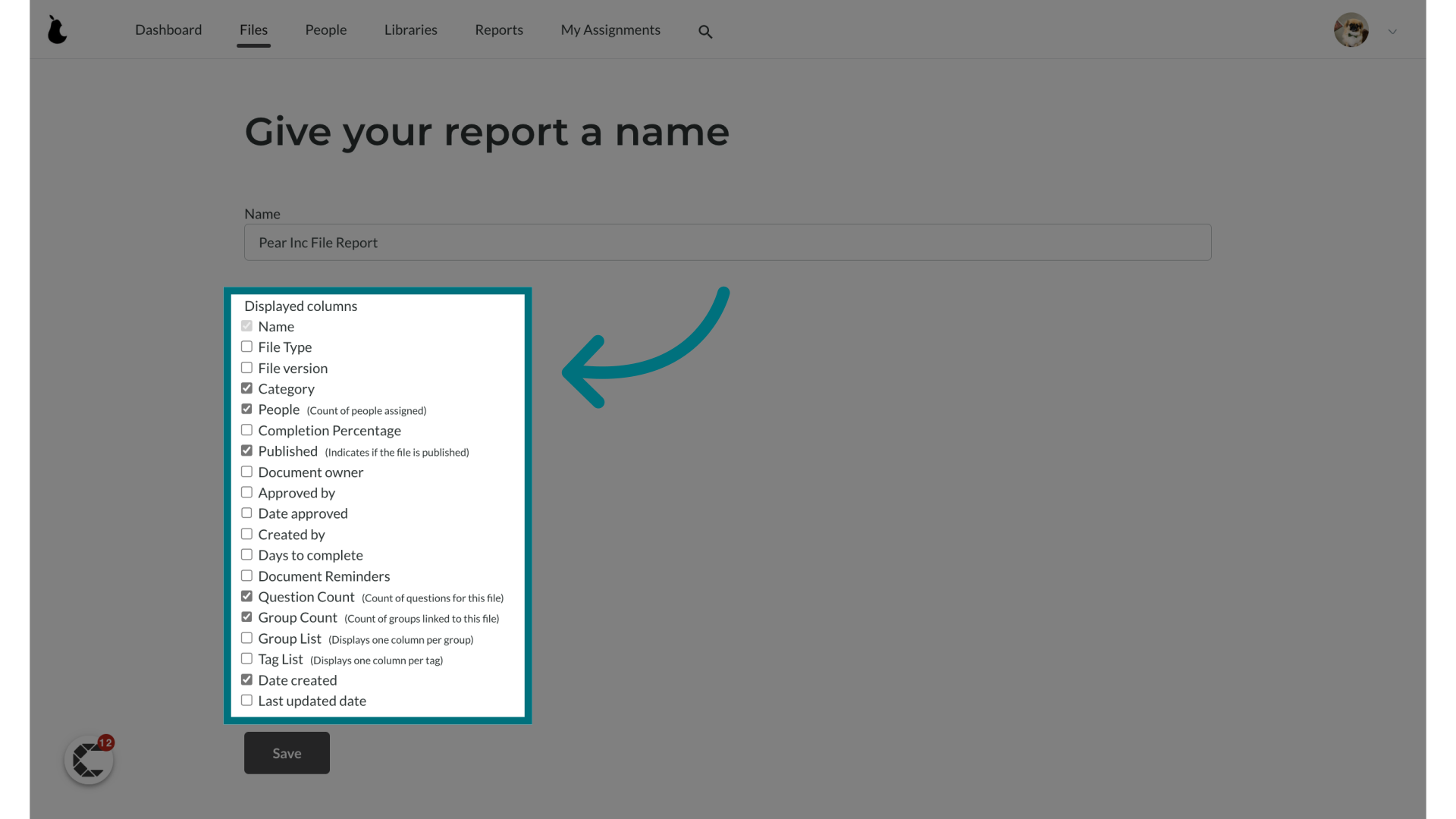Click the People navigation icon

point(326,29)
